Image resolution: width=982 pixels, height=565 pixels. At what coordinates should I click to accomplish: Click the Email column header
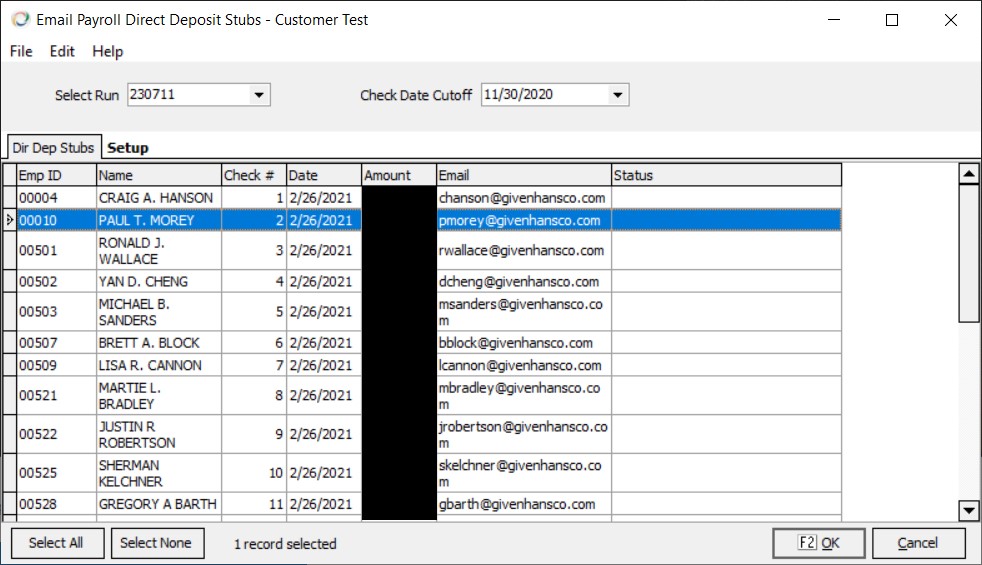tap(523, 175)
